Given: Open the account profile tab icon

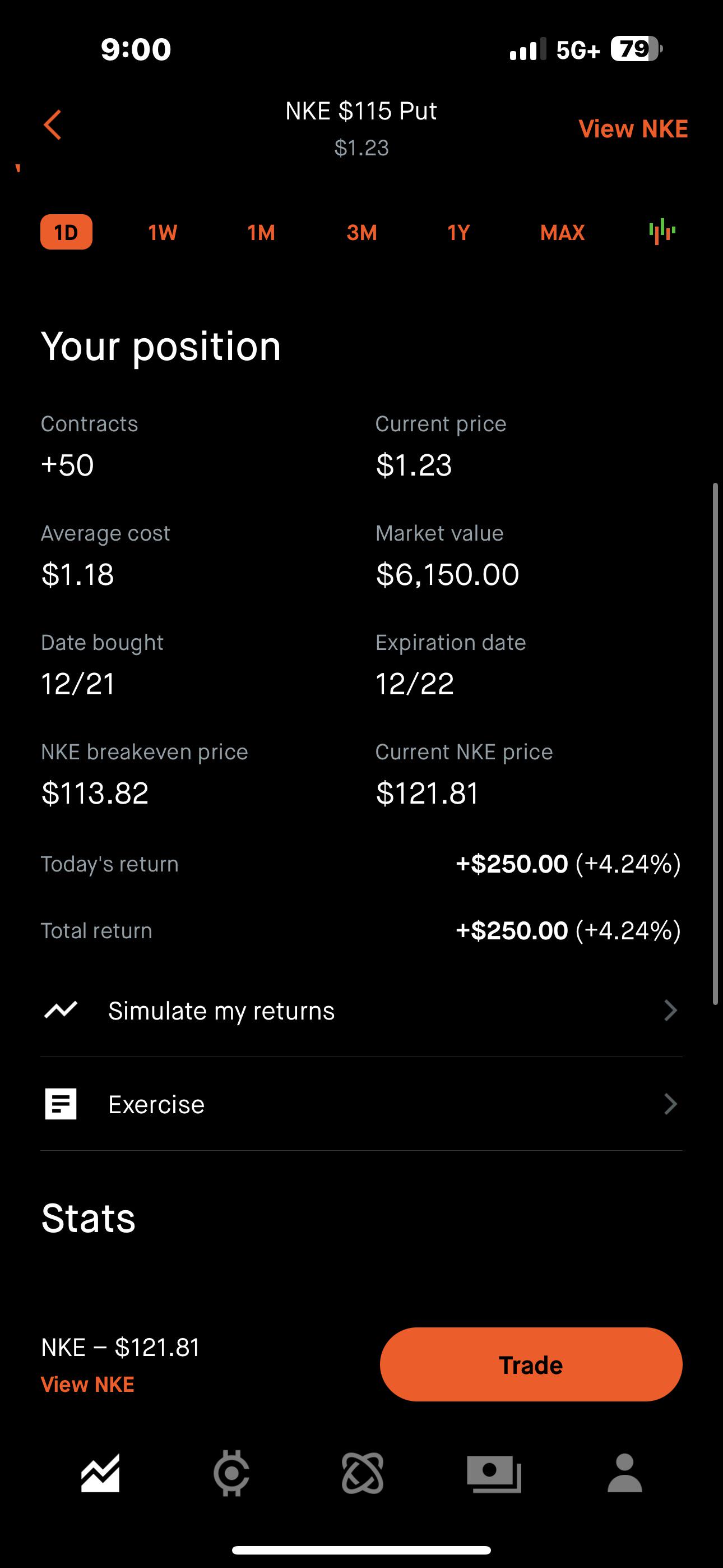Looking at the screenshot, I should pyautogui.click(x=624, y=1474).
